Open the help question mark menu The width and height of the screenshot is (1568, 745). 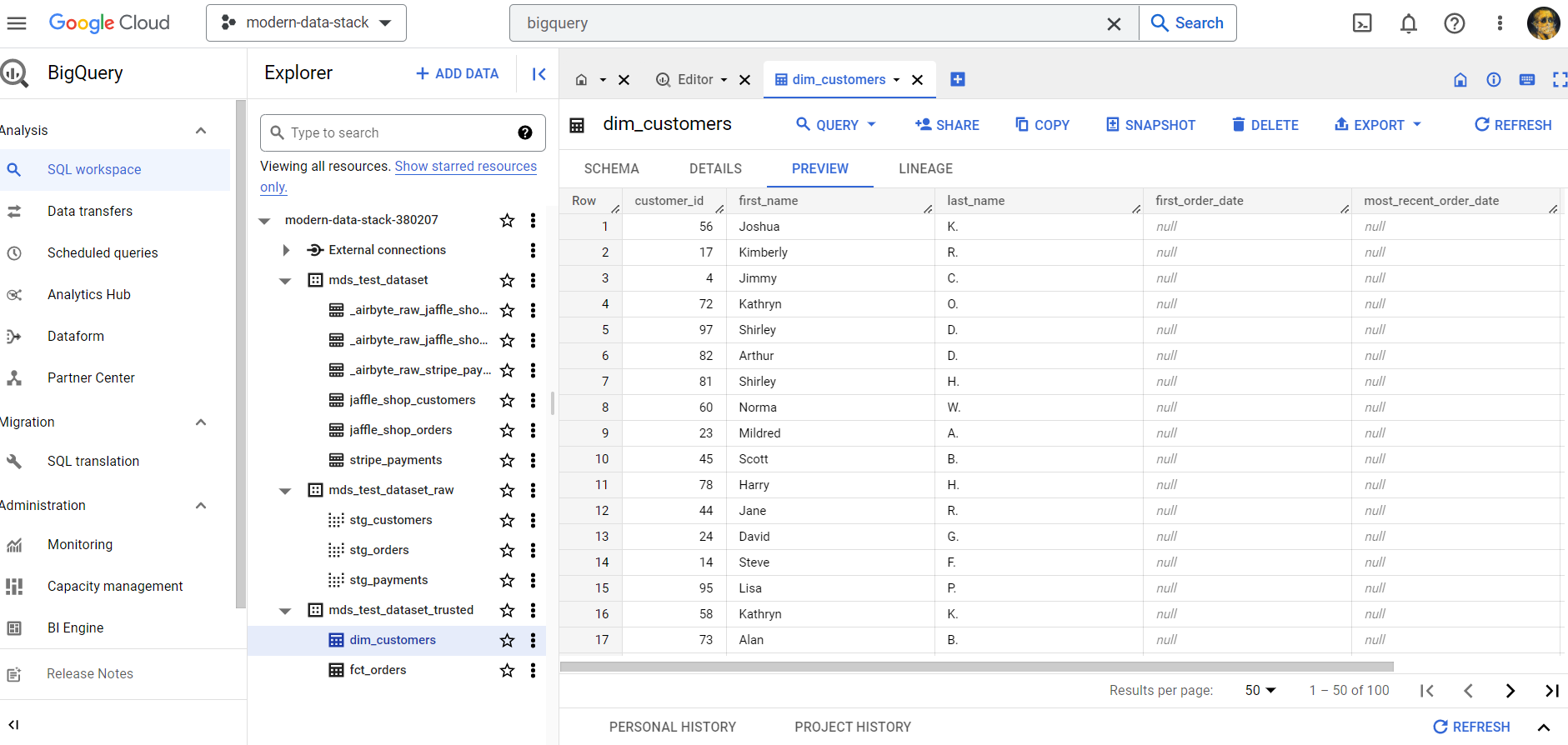pos(1455,23)
